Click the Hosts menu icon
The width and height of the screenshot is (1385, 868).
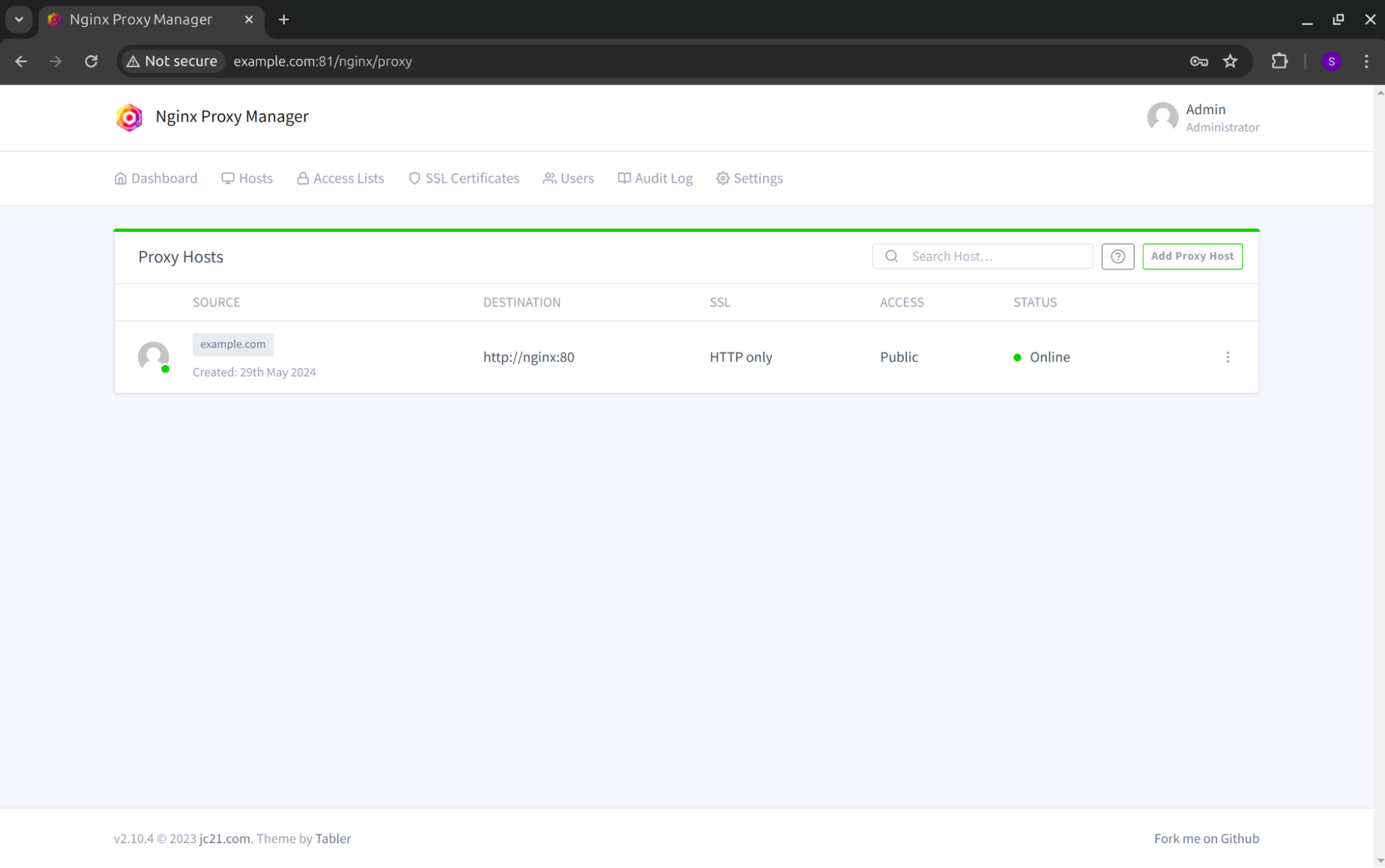(x=227, y=178)
